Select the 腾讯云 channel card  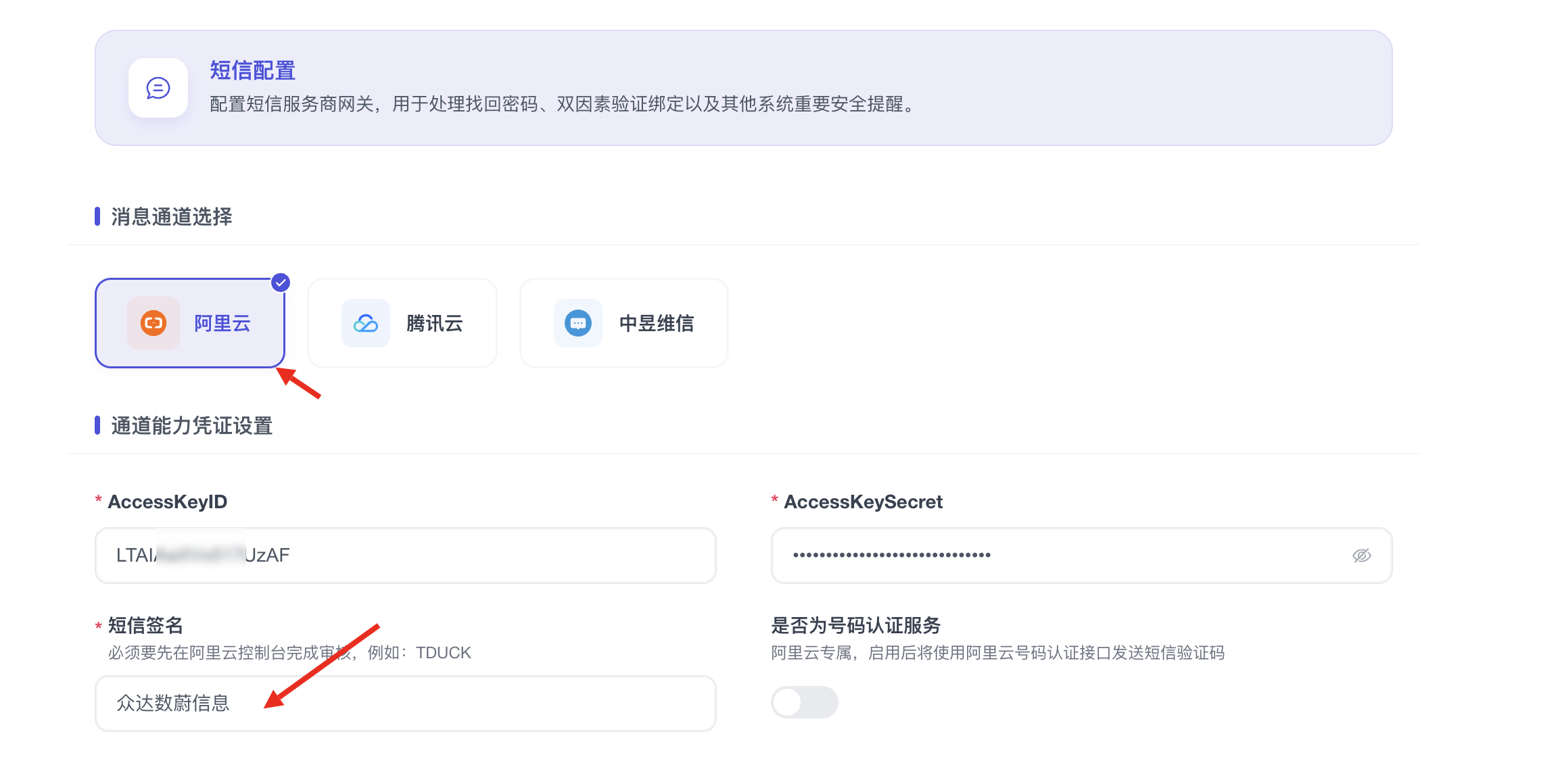click(402, 323)
